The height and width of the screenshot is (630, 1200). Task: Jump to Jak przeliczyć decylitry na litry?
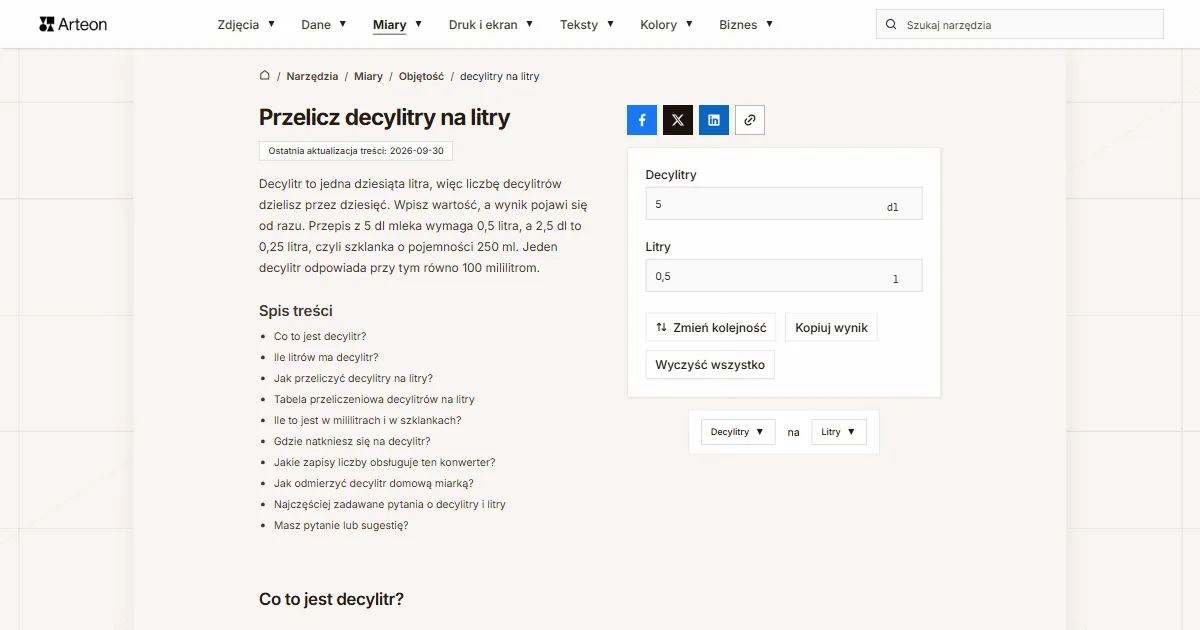[x=353, y=378]
